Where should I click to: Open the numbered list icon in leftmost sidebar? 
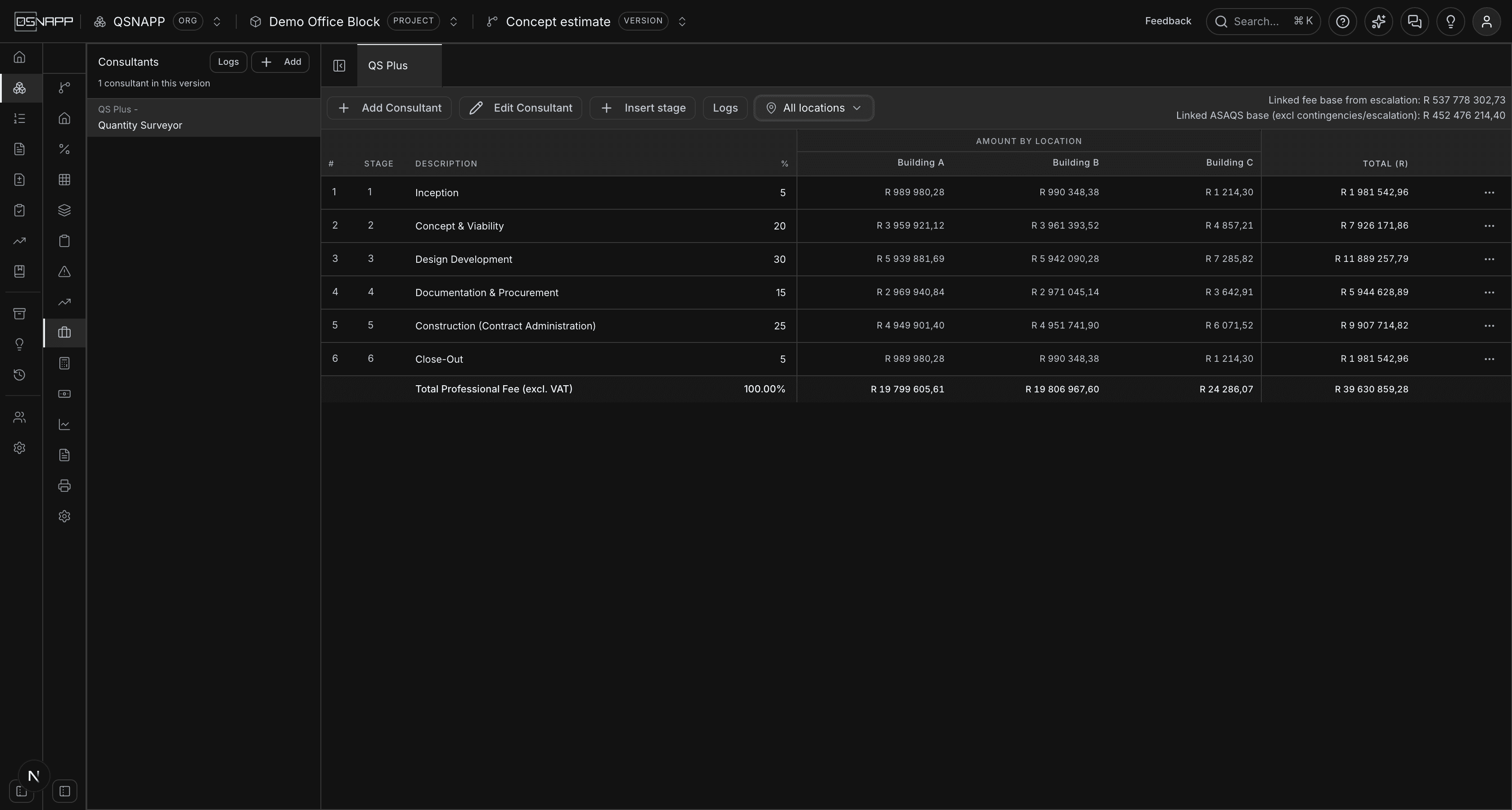[x=19, y=118]
